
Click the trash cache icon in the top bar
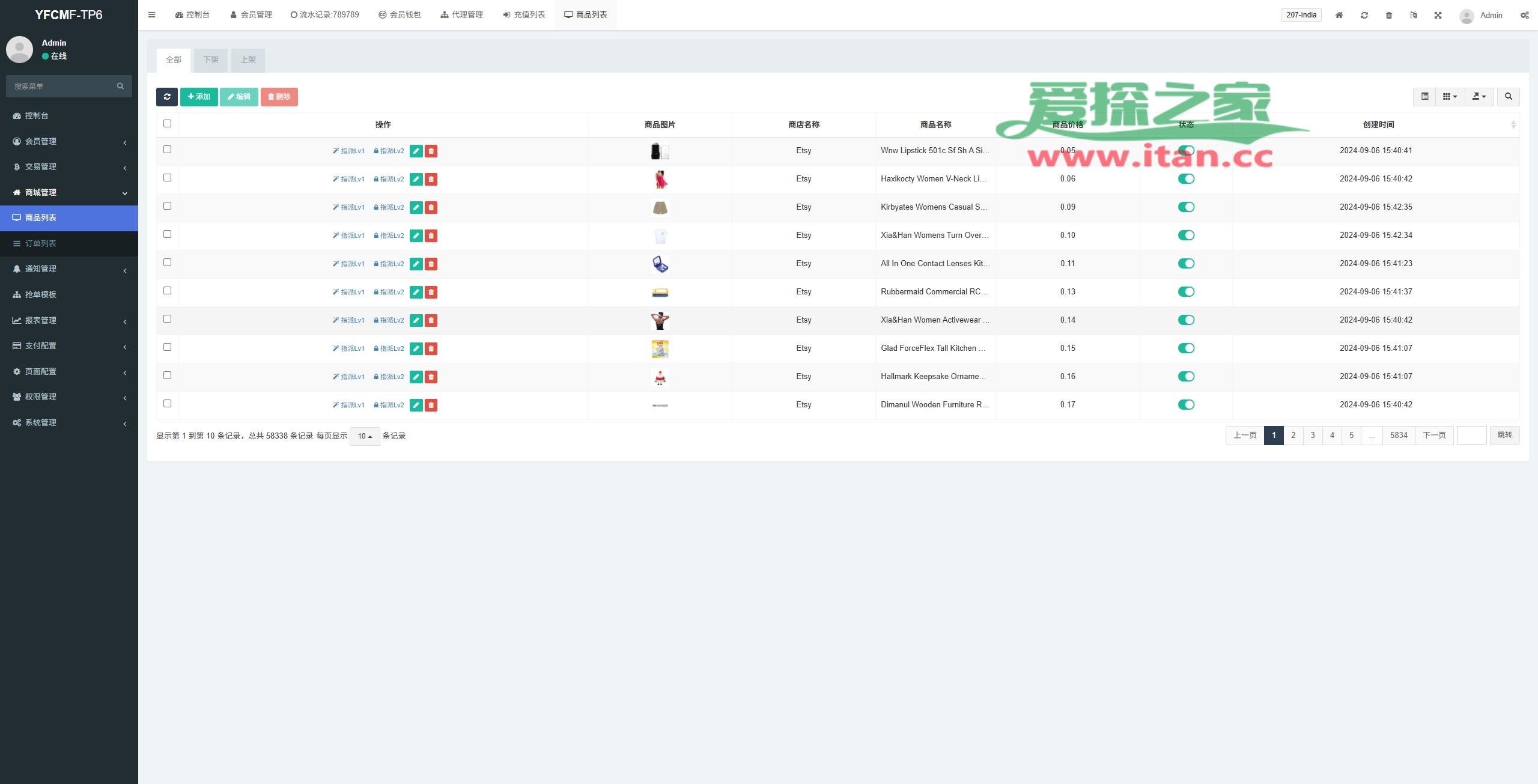[x=1388, y=15]
